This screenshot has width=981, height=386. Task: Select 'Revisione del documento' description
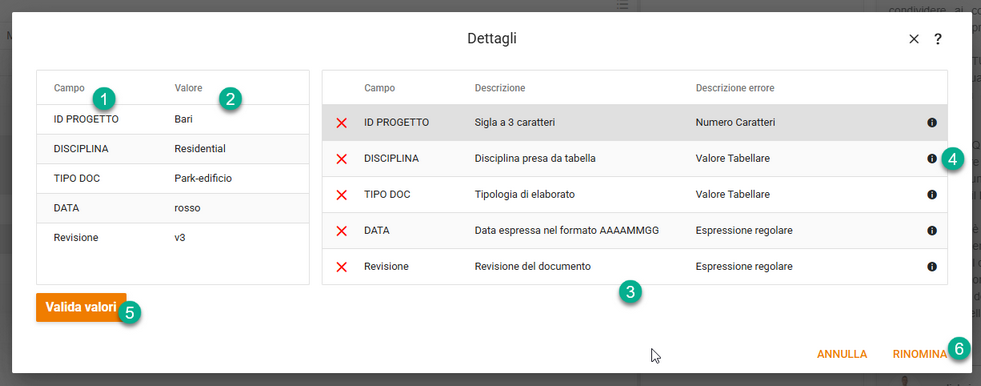533,267
